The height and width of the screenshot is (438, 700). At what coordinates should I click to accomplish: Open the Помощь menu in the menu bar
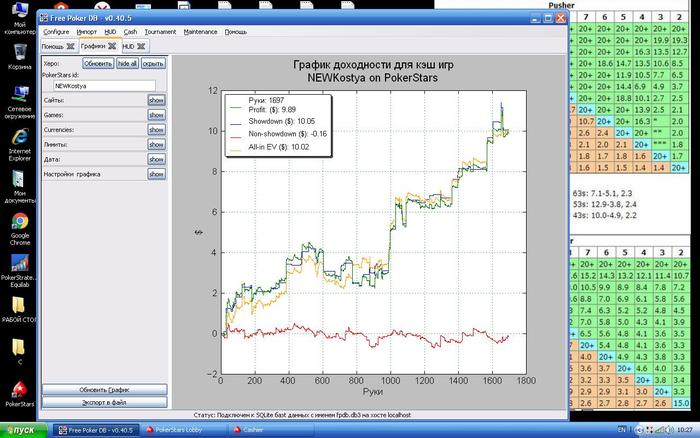(x=235, y=32)
